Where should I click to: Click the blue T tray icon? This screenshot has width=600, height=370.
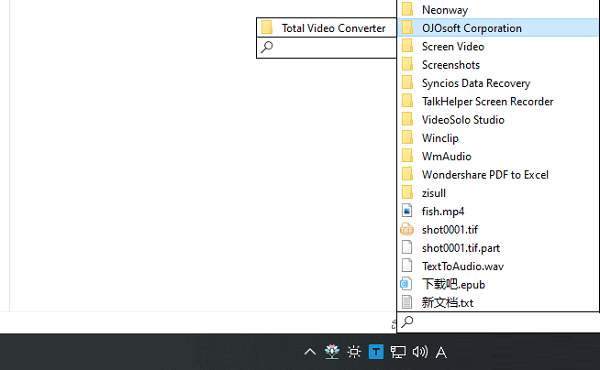click(x=376, y=352)
